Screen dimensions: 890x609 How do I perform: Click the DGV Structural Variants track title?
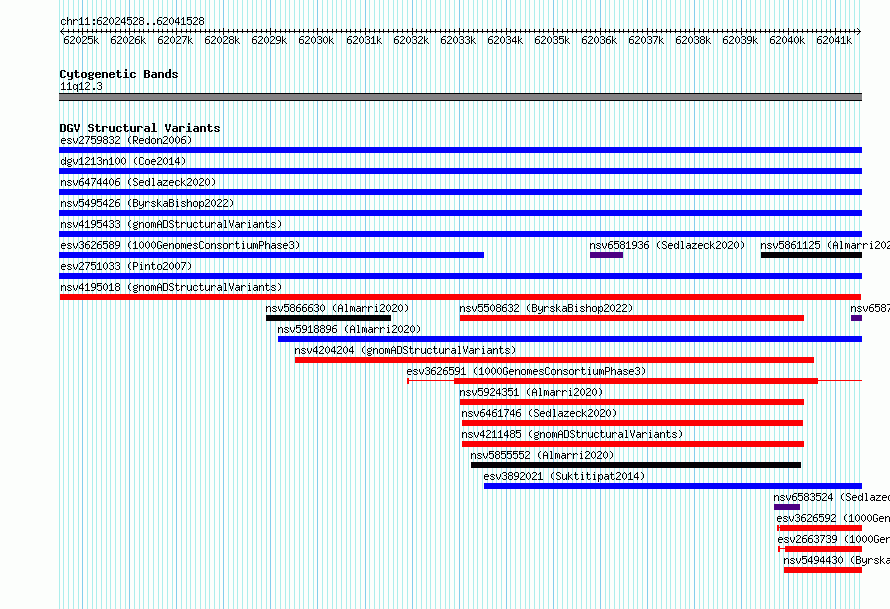point(140,128)
